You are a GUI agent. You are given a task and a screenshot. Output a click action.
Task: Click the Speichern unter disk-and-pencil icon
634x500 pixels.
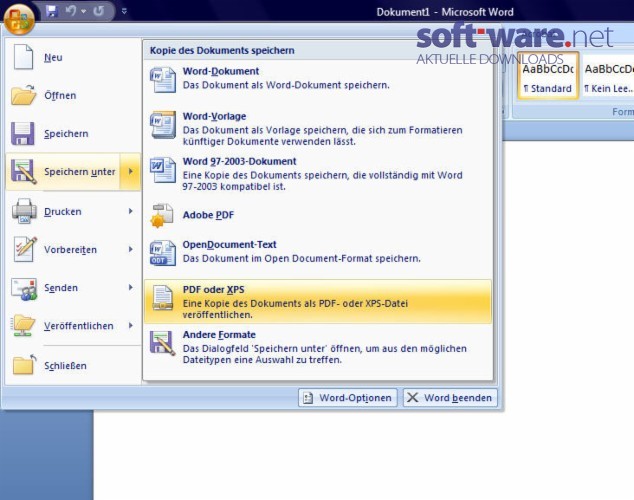[x=23, y=172]
